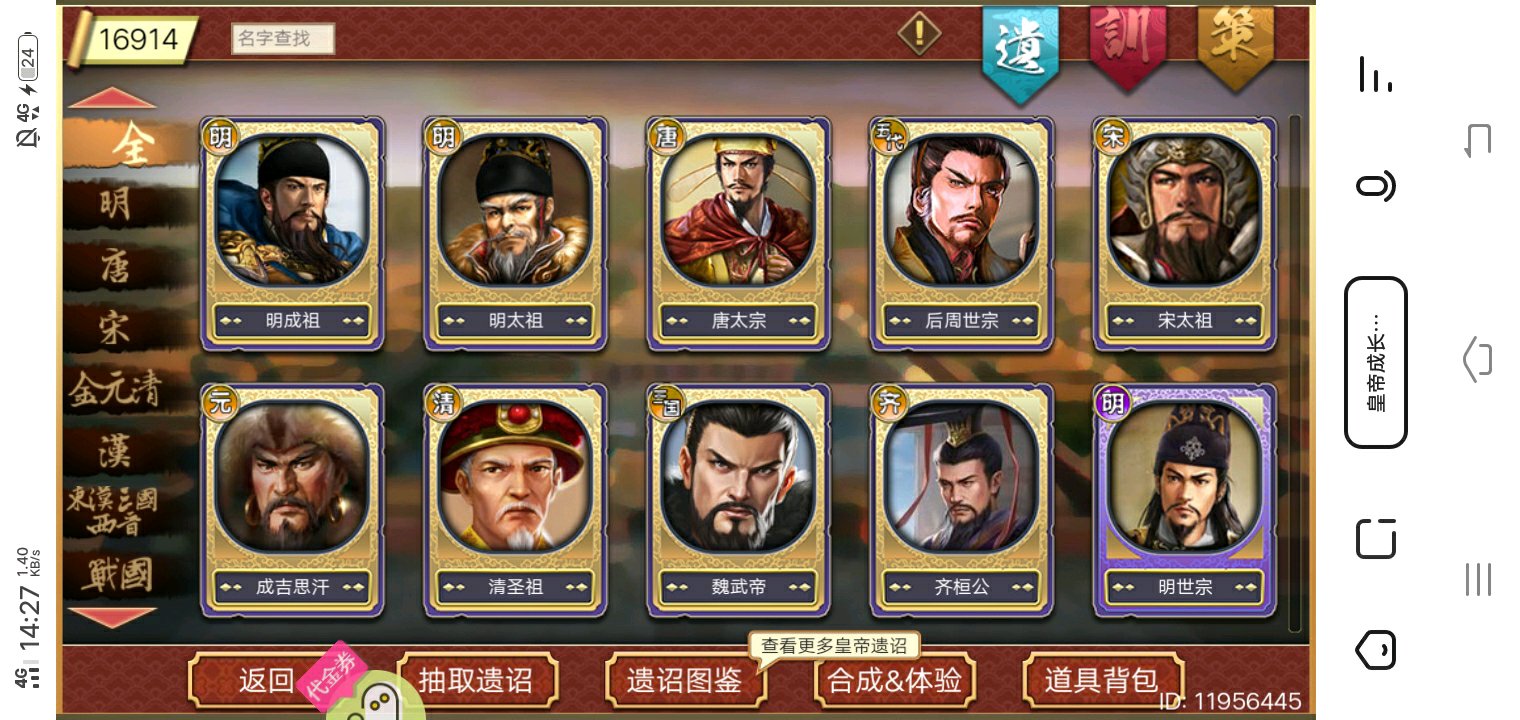
Task: Click the 返回 back button
Action: (266, 681)
